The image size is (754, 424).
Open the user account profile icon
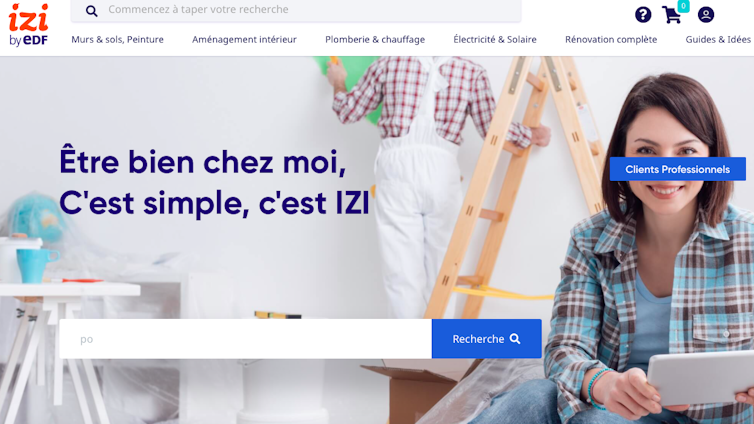(x=705, y=15)
